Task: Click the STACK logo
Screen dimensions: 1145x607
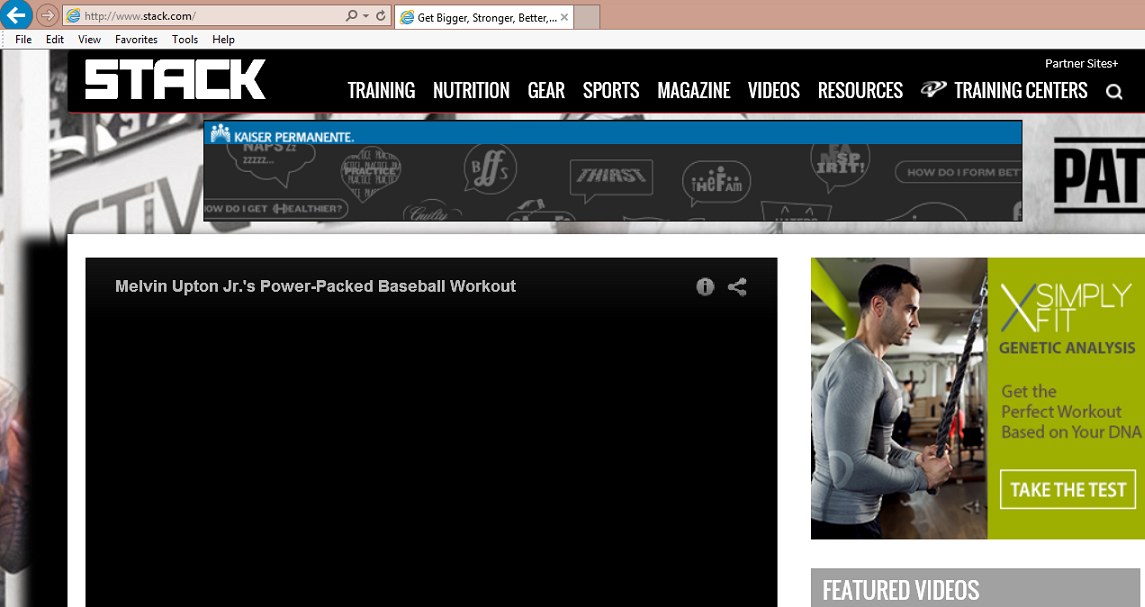Action: (x=175, y=80)
